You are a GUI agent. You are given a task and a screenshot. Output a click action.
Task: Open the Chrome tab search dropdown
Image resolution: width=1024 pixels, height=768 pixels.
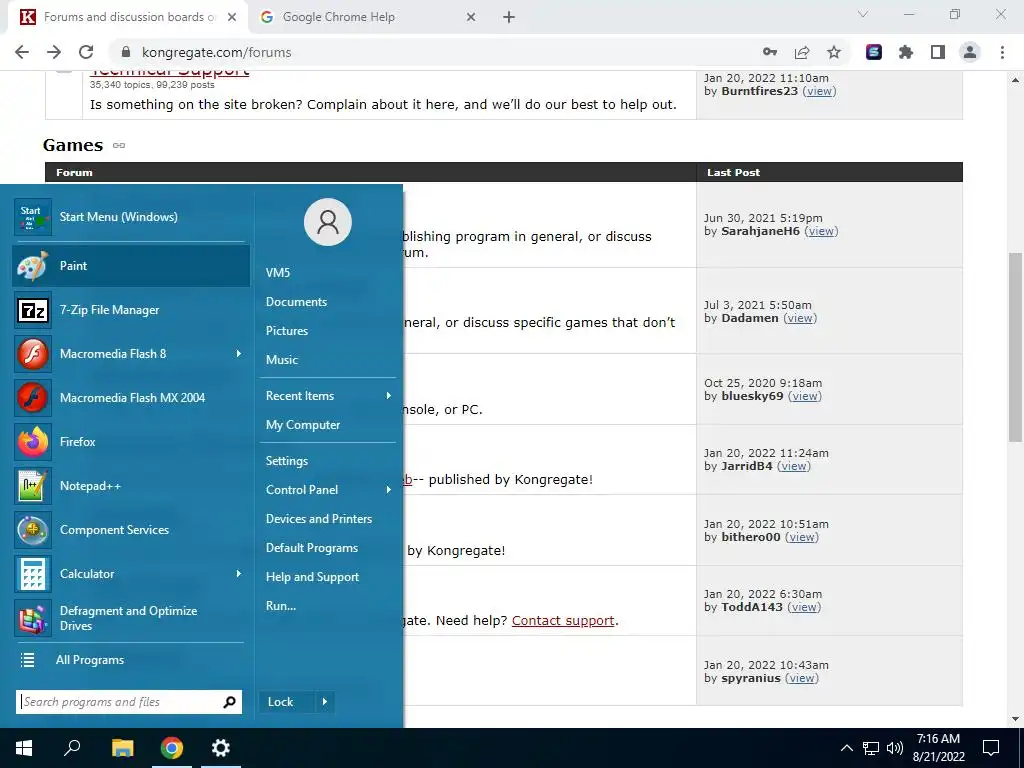(863, 14)
